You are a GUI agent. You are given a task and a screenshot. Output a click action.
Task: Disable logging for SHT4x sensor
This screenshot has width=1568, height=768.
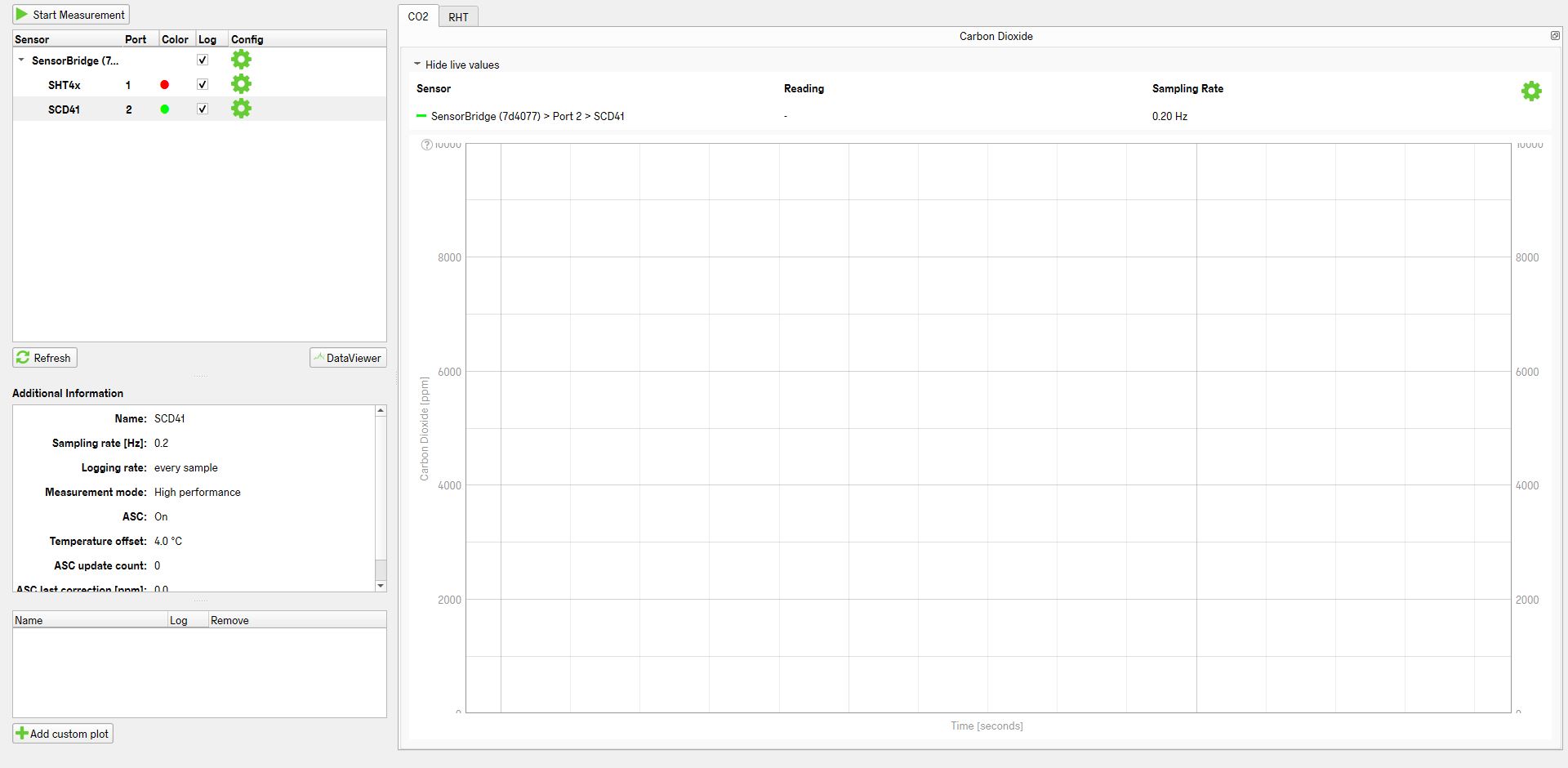click(x=203, y=84)
